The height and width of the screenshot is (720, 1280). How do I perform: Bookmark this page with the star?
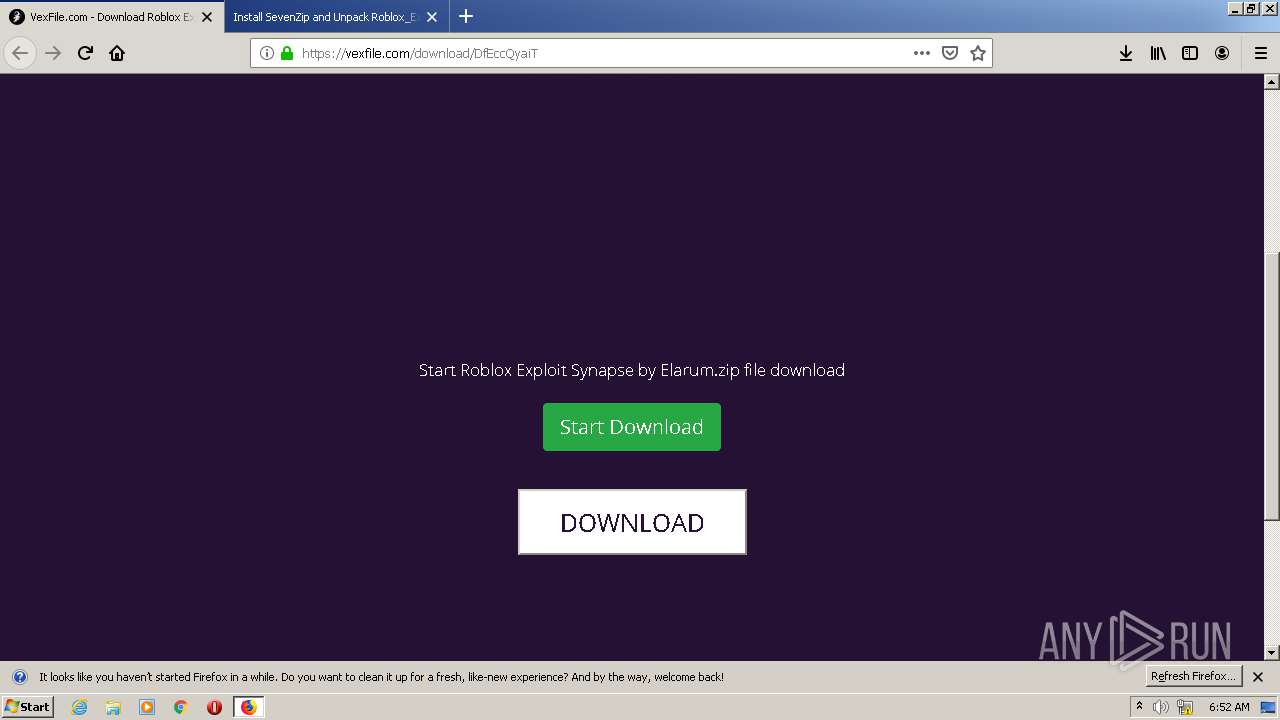(x=978, y=53)
